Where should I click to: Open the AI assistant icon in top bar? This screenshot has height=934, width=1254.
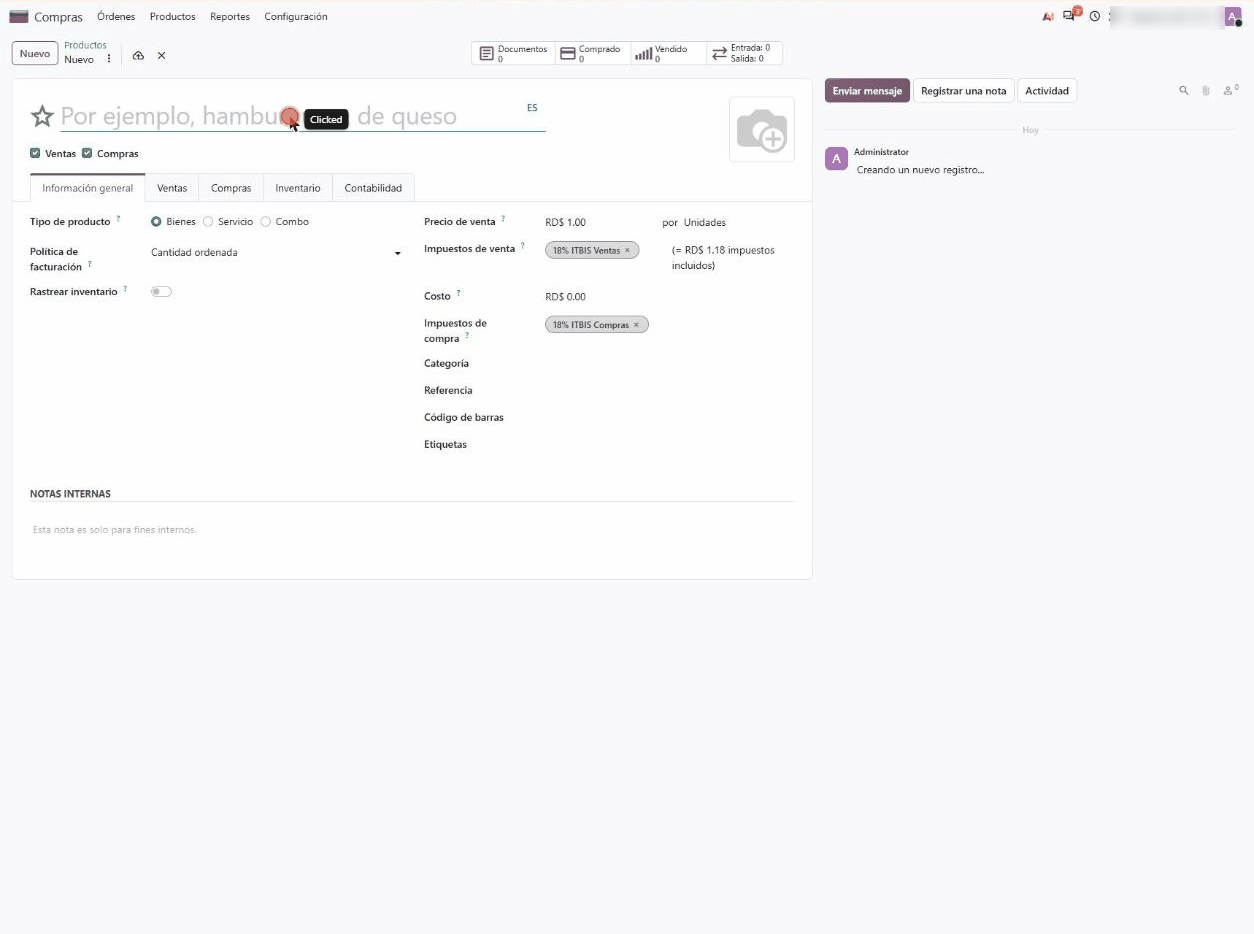click(x=1048, y=17)
